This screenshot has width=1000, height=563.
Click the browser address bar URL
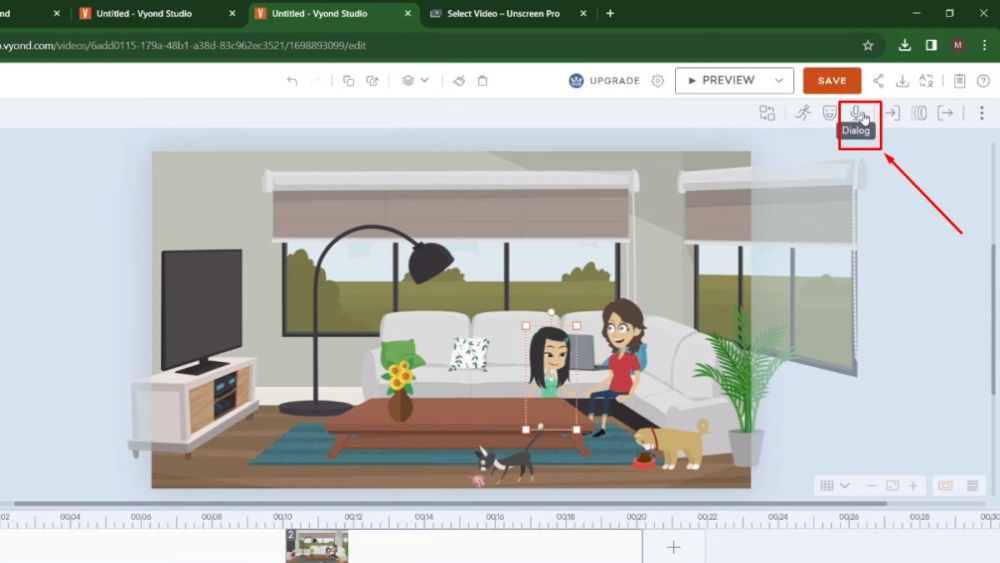click(184, 45)
